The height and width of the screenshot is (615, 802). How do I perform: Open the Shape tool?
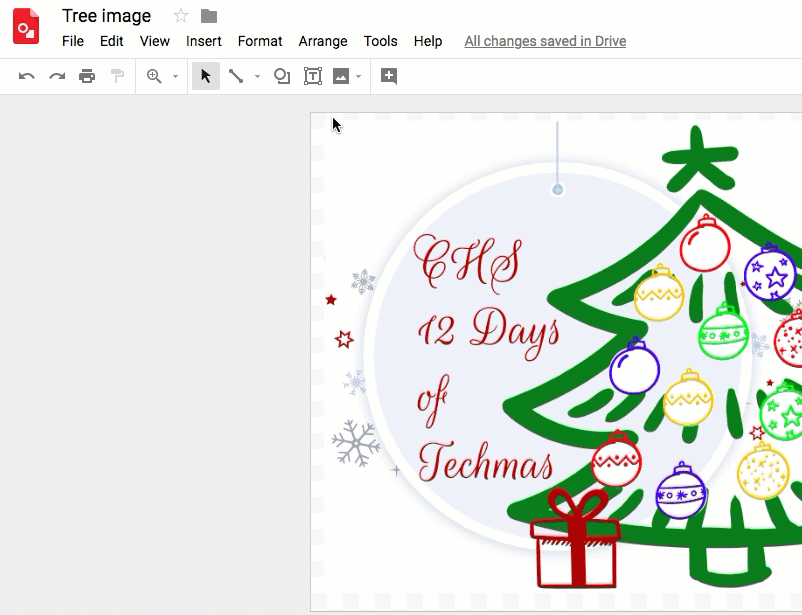(x=282, y=76)
